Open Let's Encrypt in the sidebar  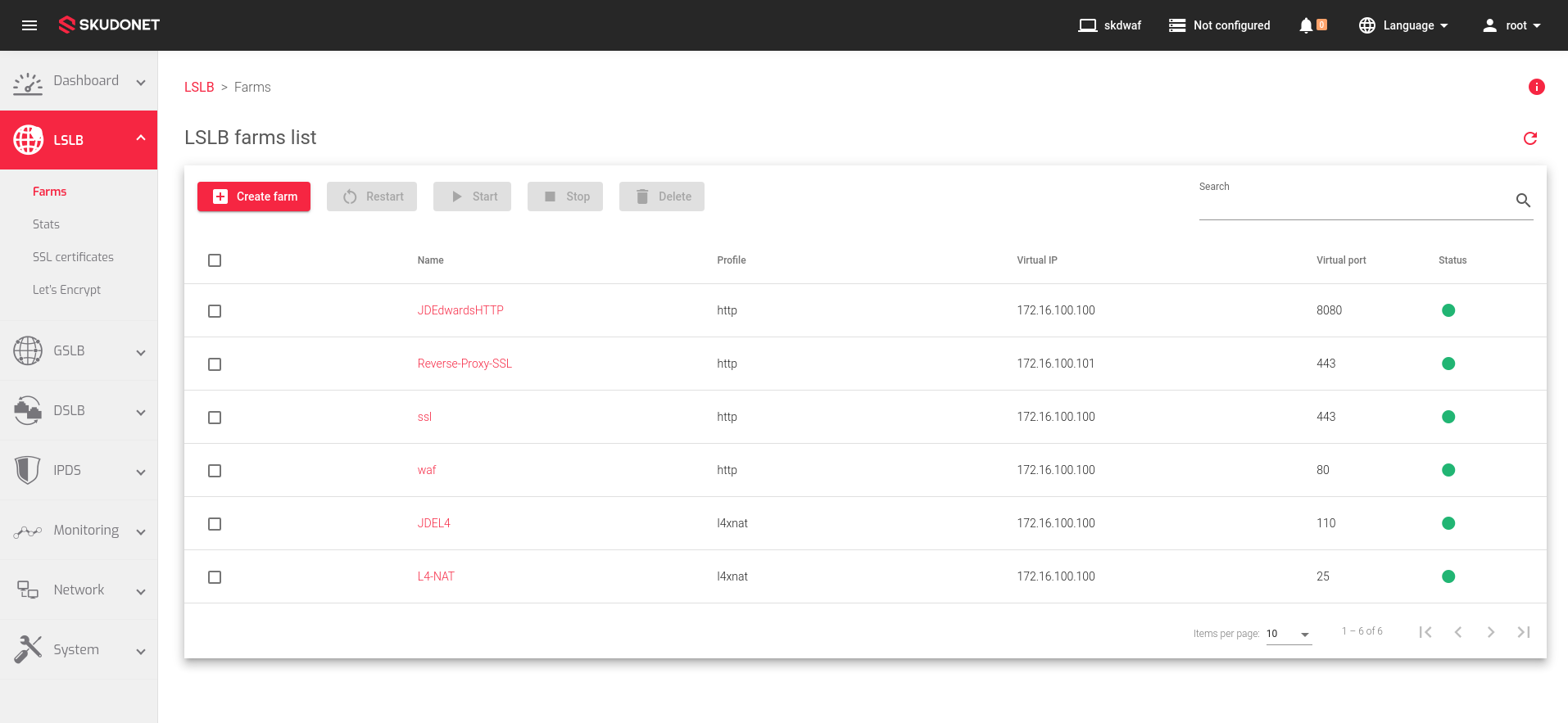pyautogui.click(x=66, y=290)
